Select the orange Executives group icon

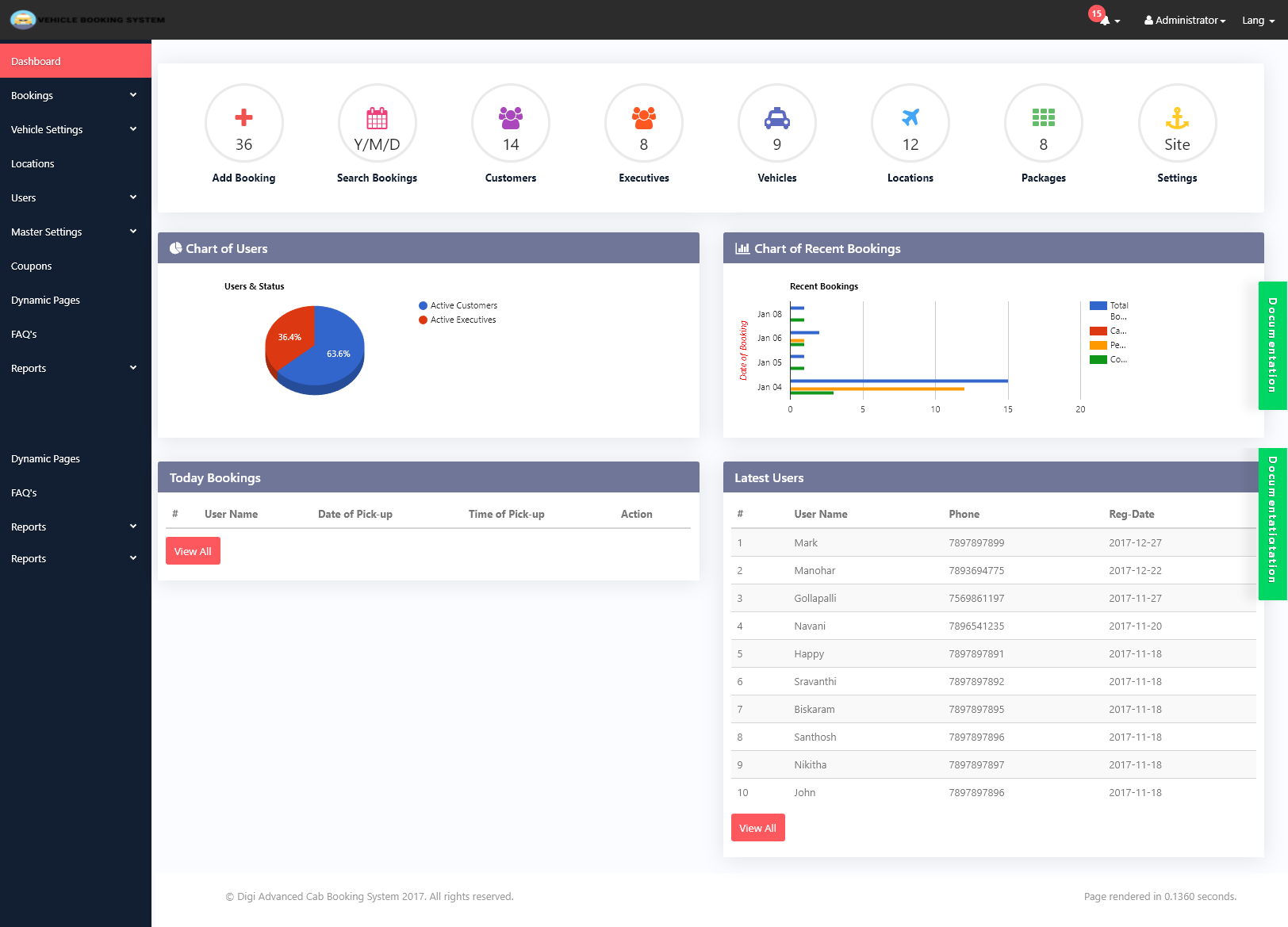(644, 118)
